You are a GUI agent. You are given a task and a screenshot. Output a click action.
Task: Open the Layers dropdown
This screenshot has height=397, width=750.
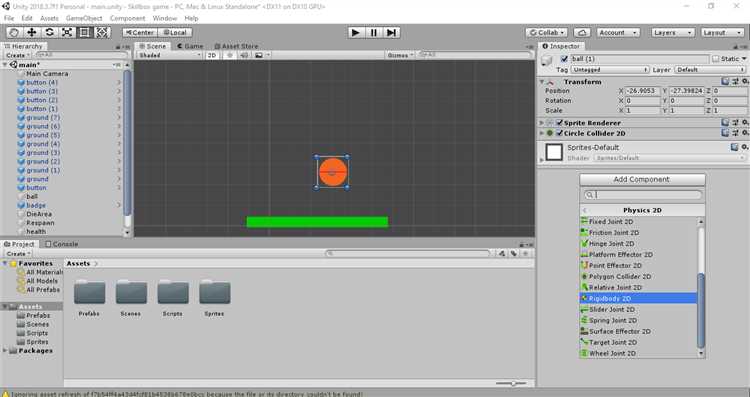coord(673,33)
